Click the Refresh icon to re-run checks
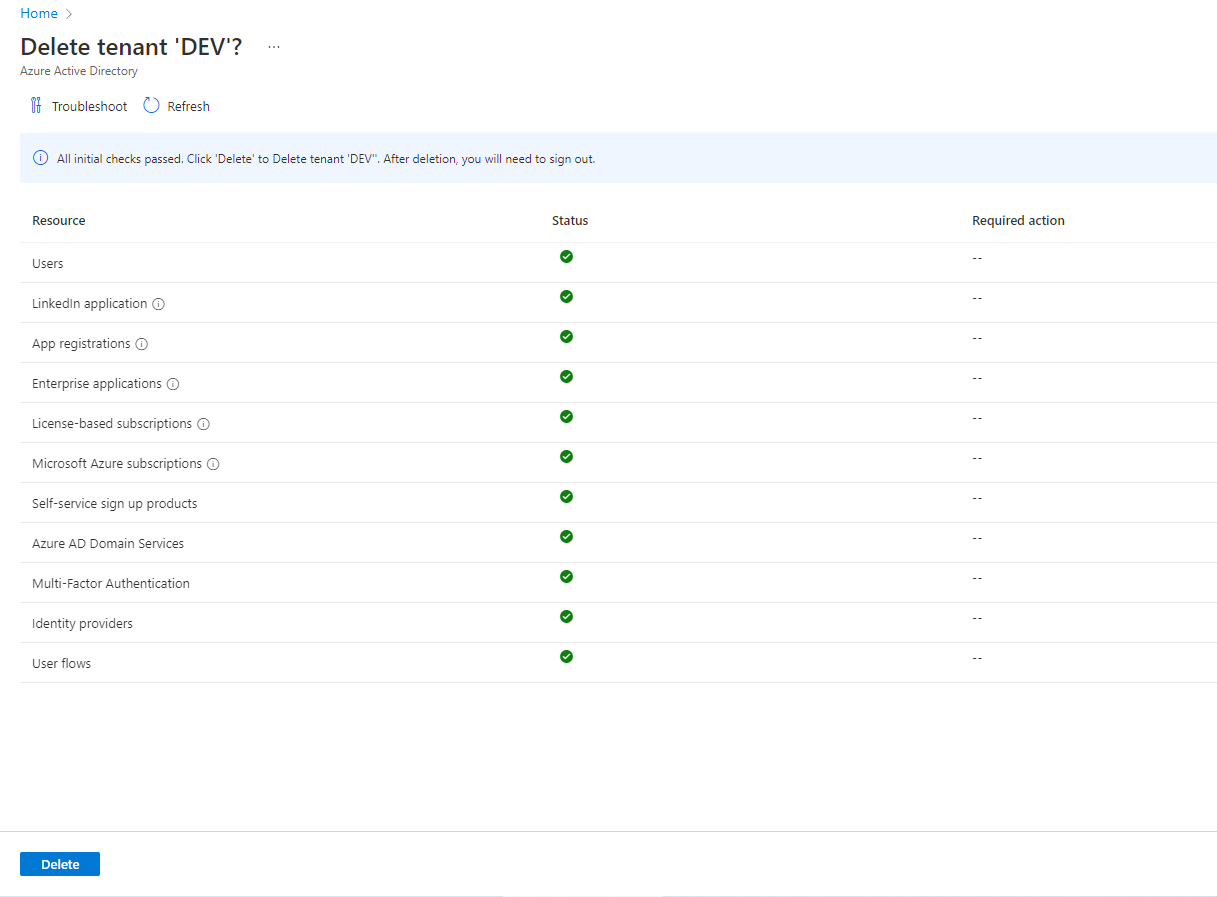This screenshot has height=897, width=1217. click(150, 105)
